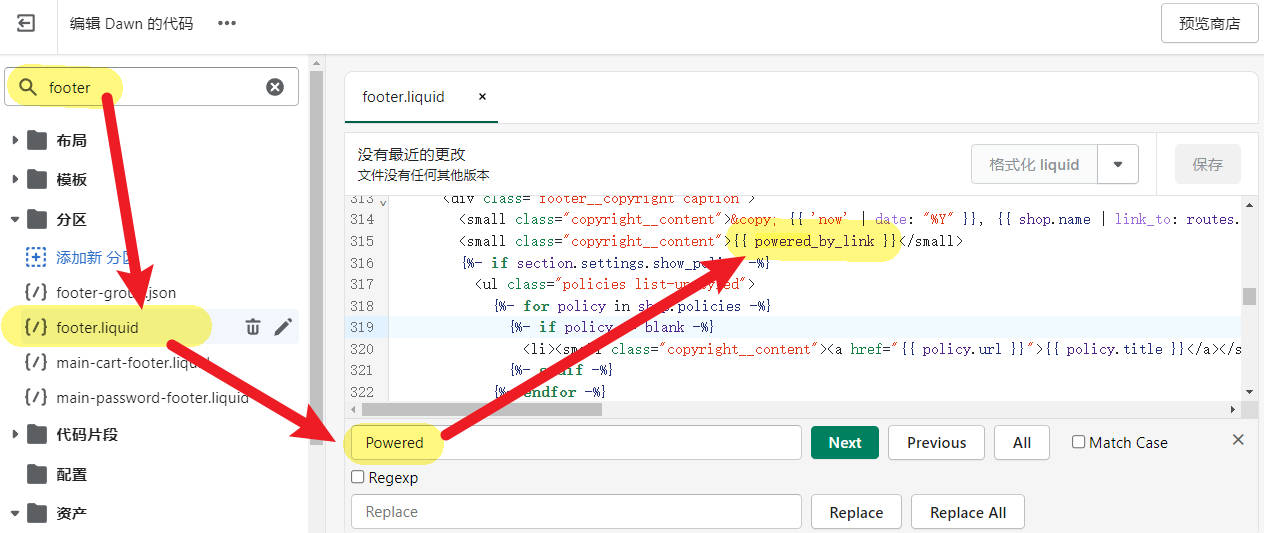
Task: Enable the Regexp checkbox
Action: coord(357,477)
